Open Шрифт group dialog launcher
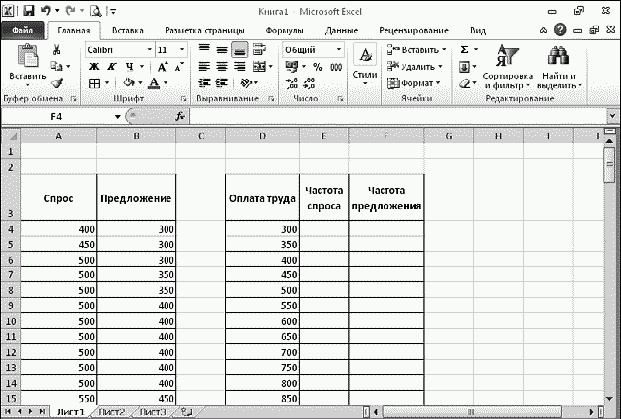The width and height of the screenshot is (621, 419). 184,99
